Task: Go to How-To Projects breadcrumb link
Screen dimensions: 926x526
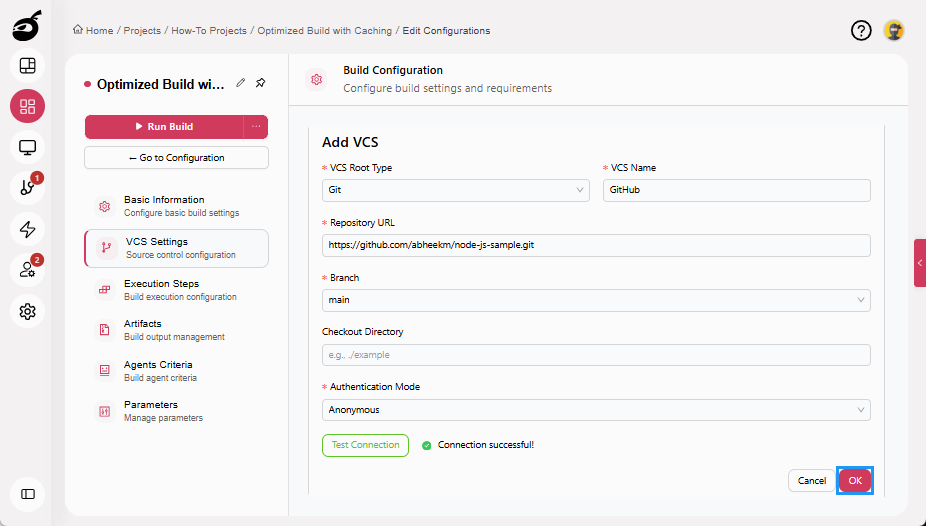Action: click(x=209, y=31)
